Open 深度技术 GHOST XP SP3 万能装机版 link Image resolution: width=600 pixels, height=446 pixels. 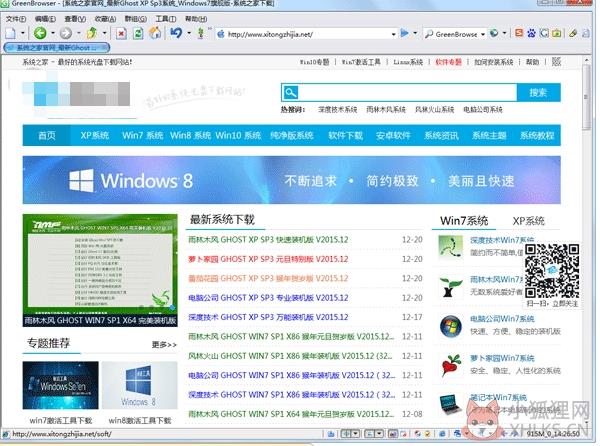tap(268, 317)
